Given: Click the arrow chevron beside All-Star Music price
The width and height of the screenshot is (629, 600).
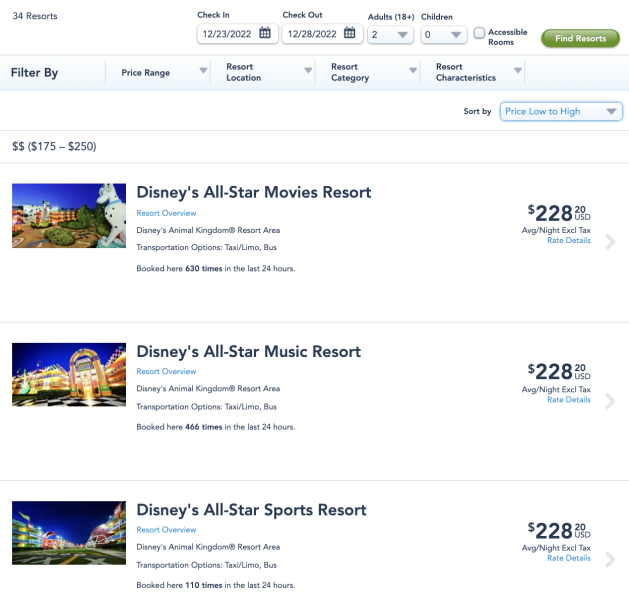Looking at the screenshot, I should pyautogui.click(x=610, y=401).
